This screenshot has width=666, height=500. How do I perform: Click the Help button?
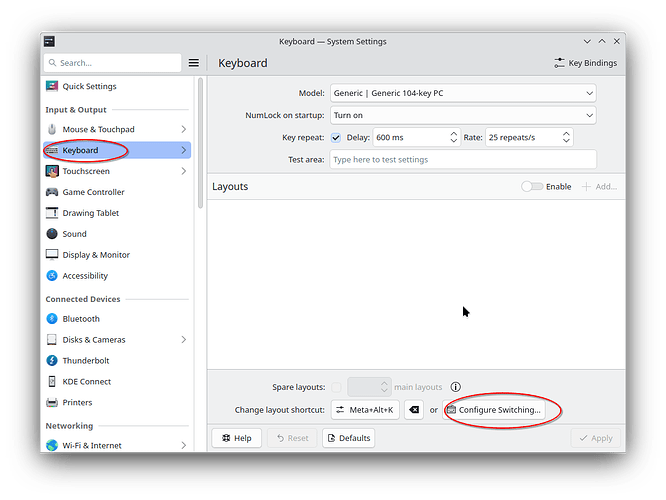tap(237, 438)
